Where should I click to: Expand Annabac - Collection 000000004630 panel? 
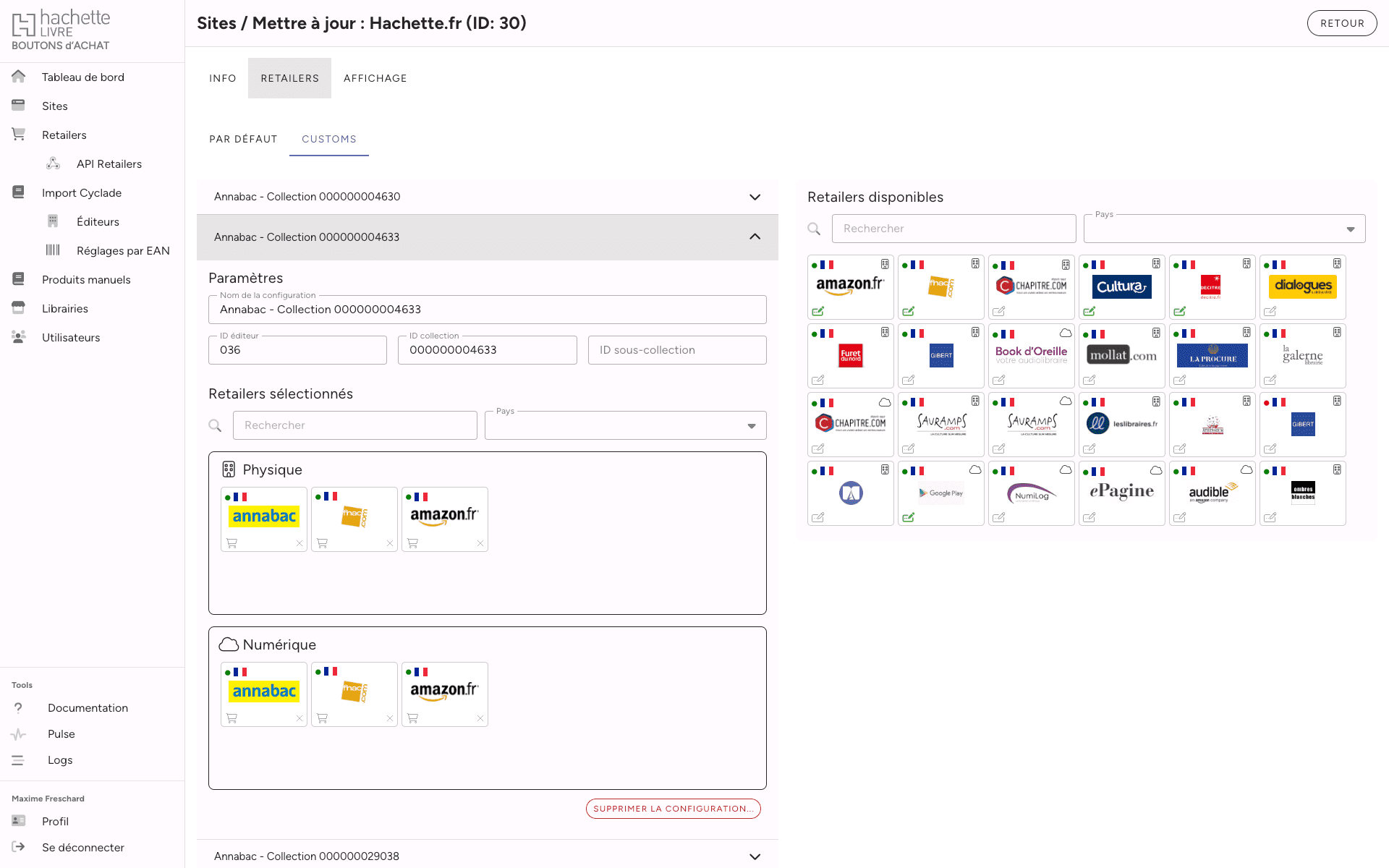point(488,197)
